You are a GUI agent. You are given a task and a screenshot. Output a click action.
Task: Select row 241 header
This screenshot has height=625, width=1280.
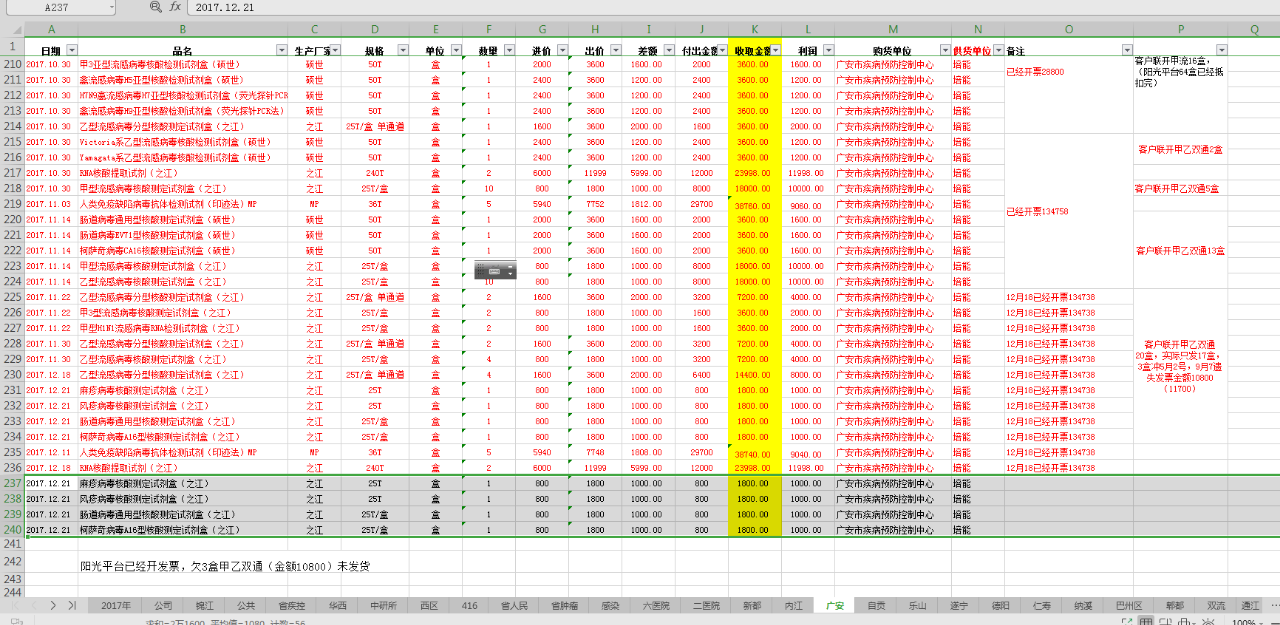coord(12,544)
